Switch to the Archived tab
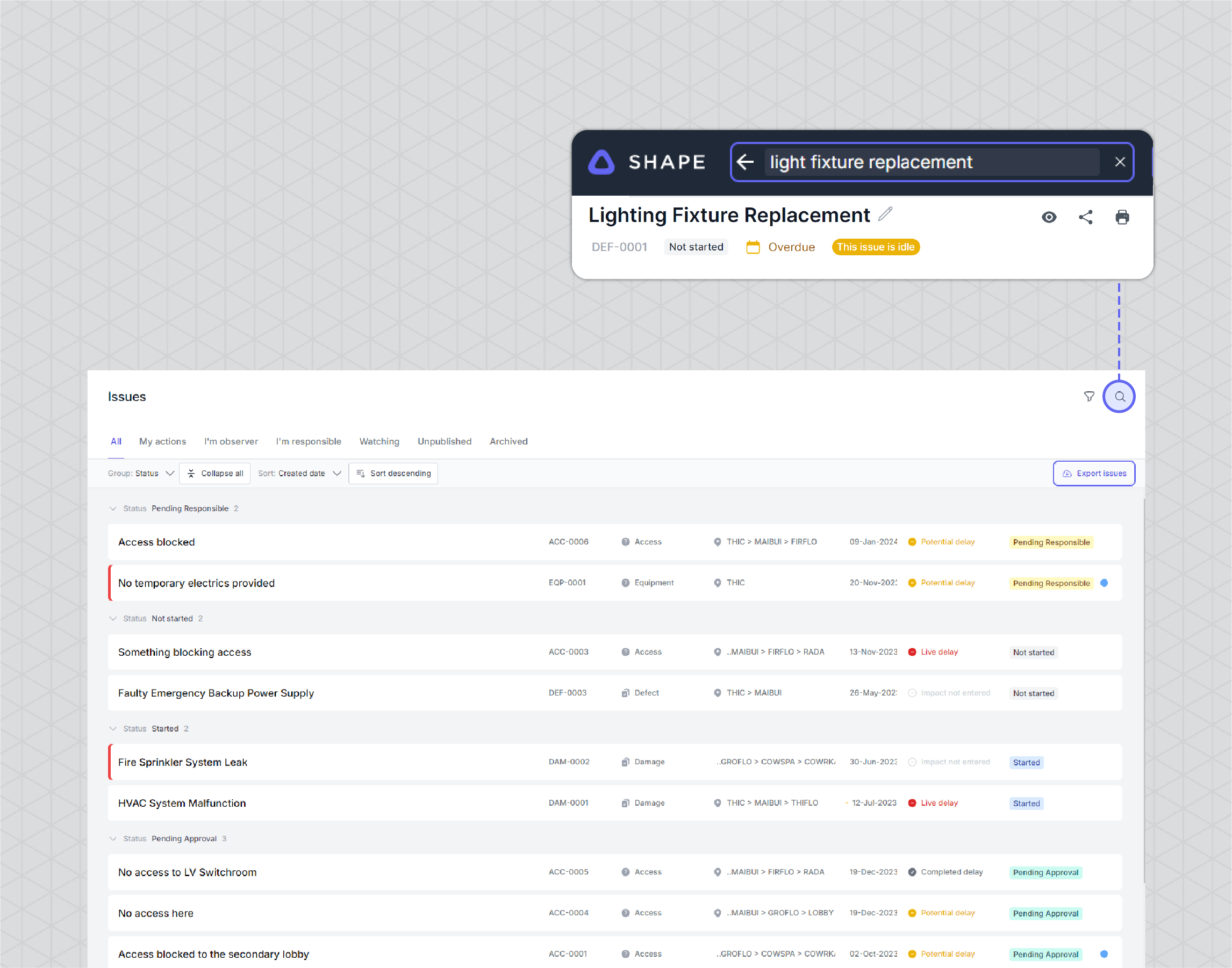The width and height of the screenshot is (1232, 968). 508,441
